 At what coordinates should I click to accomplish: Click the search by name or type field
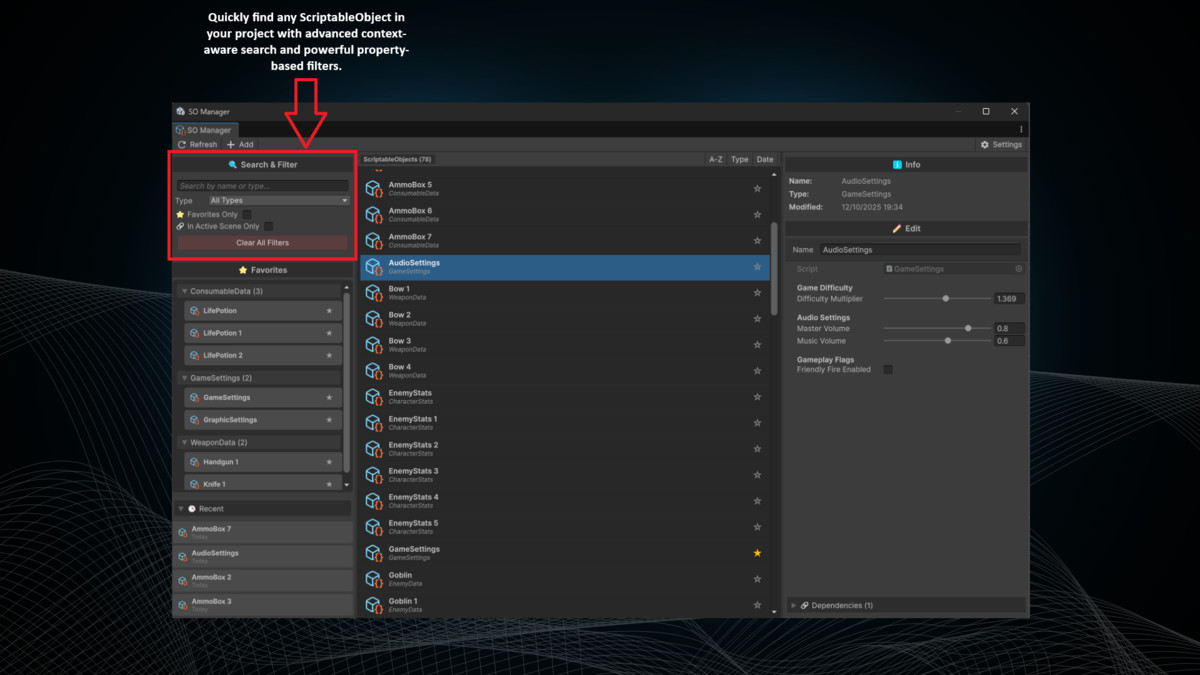[x=262, y=185]
